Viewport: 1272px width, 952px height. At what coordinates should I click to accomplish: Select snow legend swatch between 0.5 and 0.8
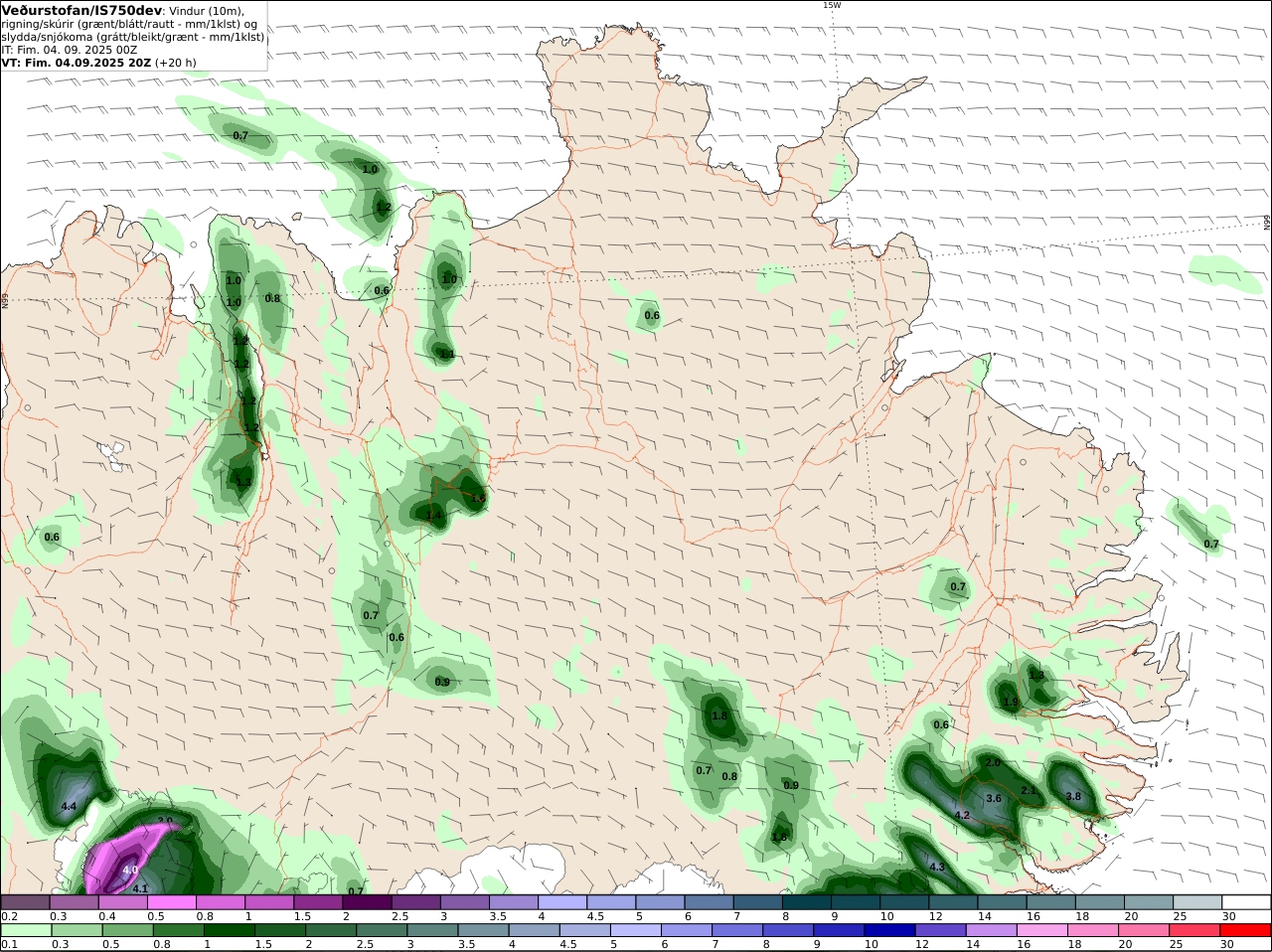(172, 901)
